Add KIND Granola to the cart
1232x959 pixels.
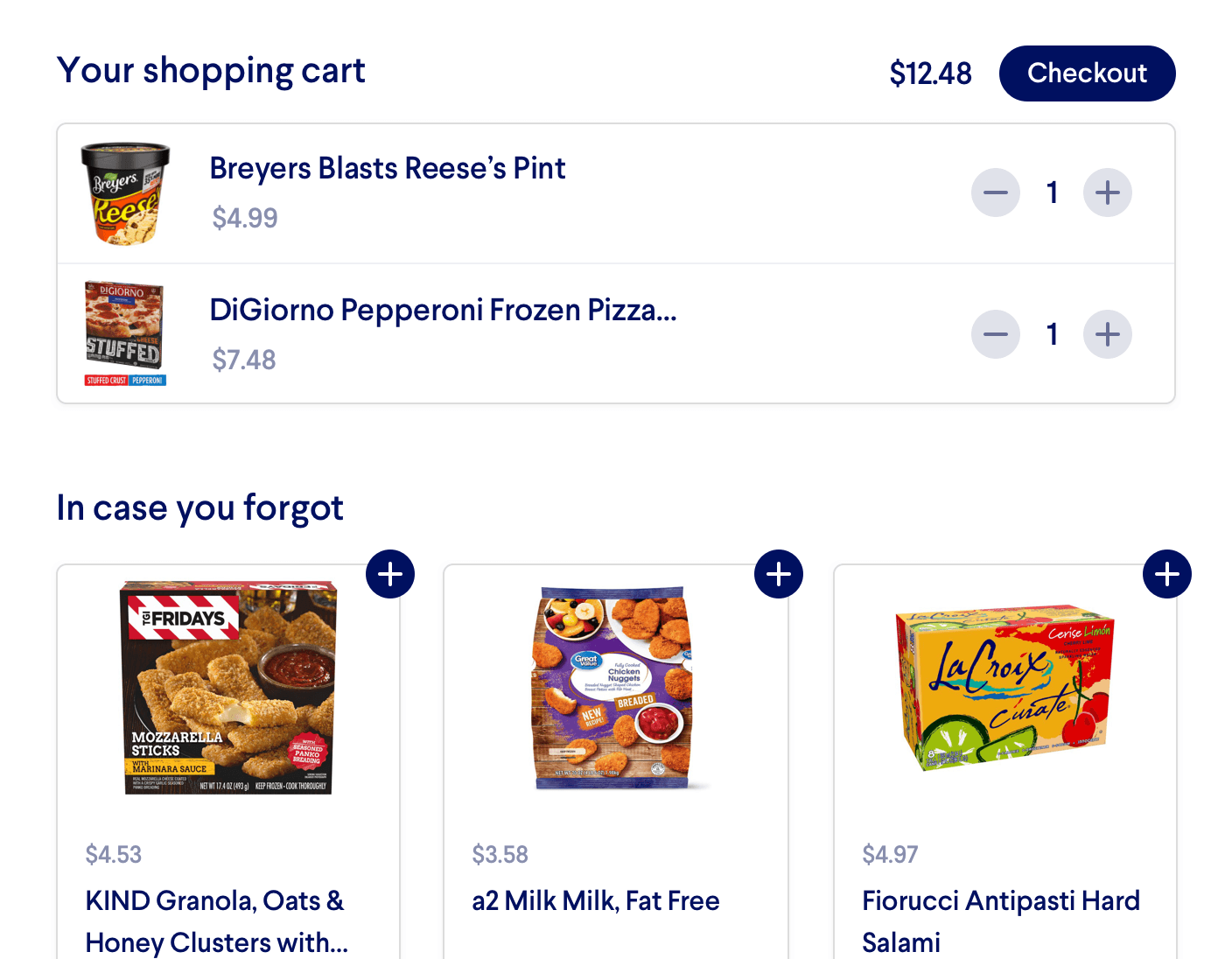tap(390, 574)
